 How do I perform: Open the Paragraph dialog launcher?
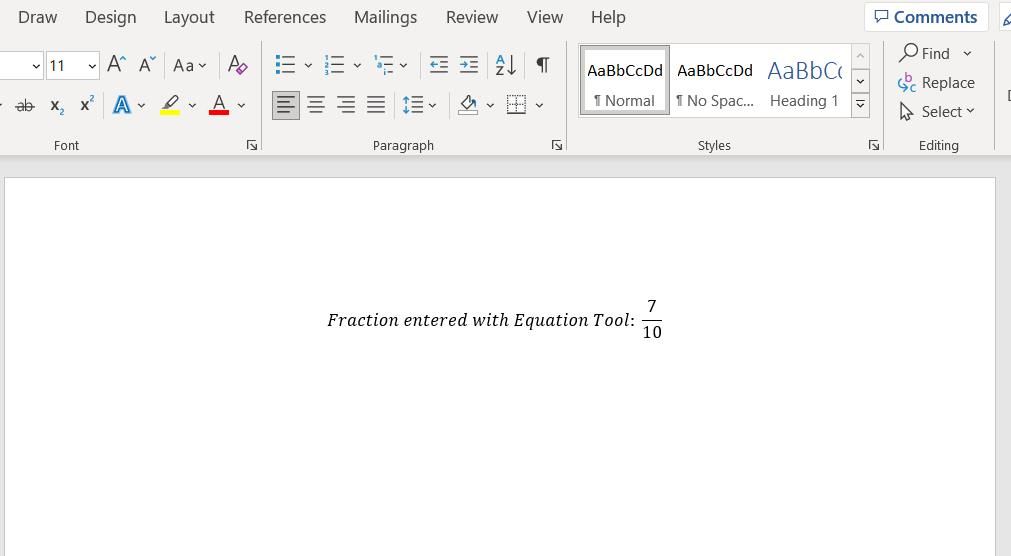tap(557, 145)
